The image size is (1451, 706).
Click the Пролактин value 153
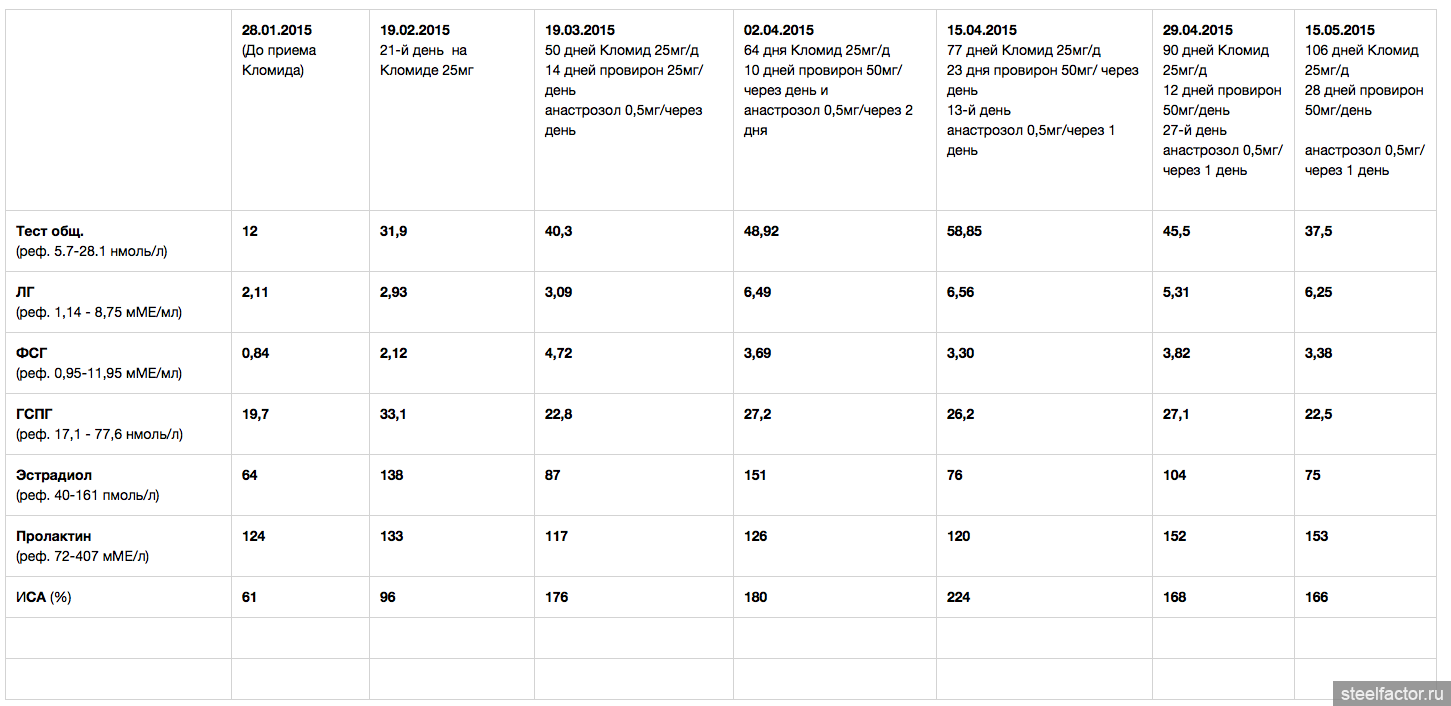click(x=1317, y=536)
